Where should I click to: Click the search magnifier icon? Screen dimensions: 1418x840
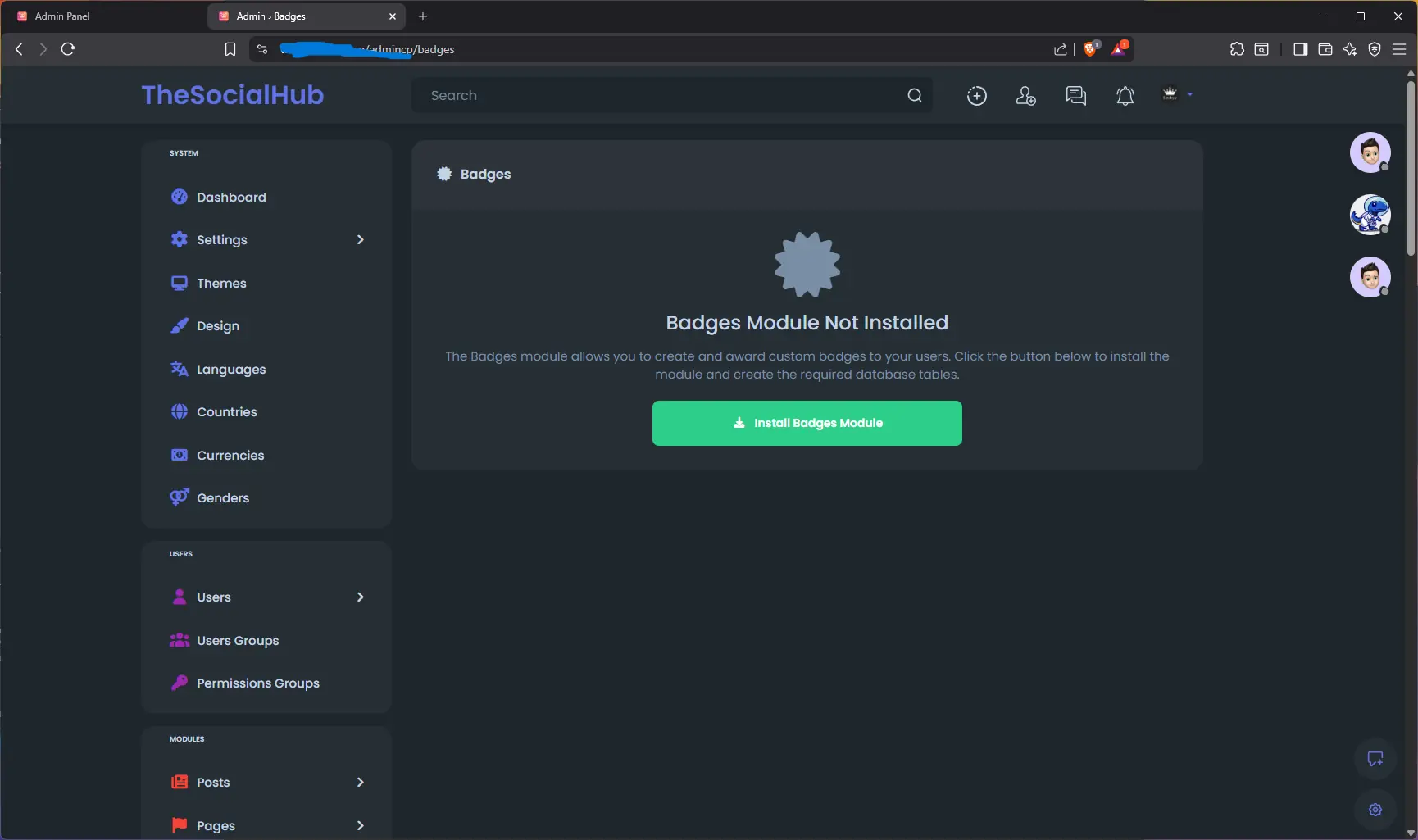(x=915, y=96)
